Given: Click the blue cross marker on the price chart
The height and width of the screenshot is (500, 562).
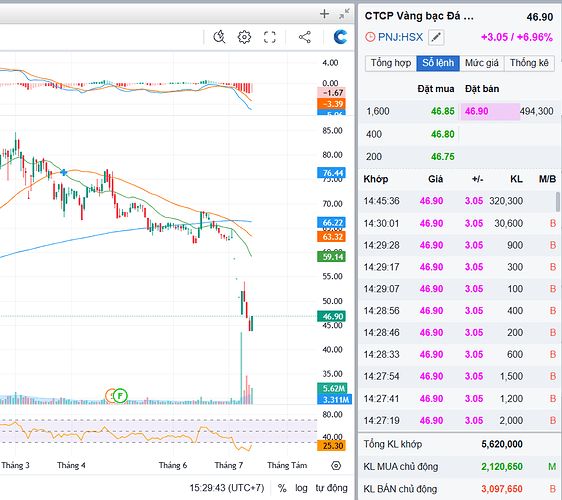Looking at the screenshot, I should (x=63, y=172).
